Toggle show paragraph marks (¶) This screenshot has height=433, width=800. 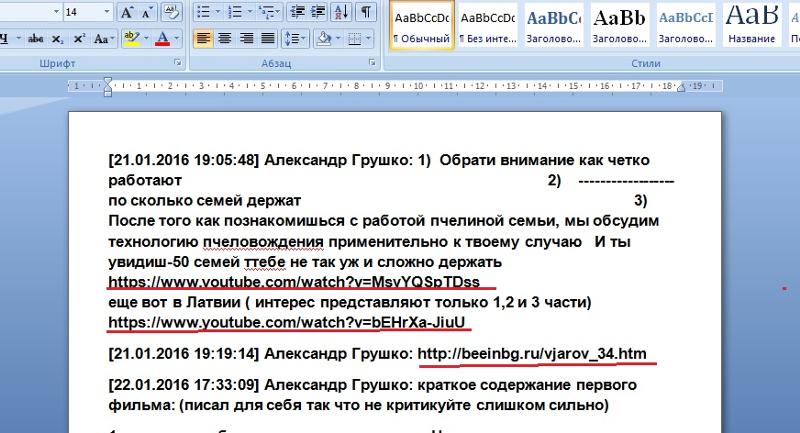pyautogui.click(x=366, y=12)
